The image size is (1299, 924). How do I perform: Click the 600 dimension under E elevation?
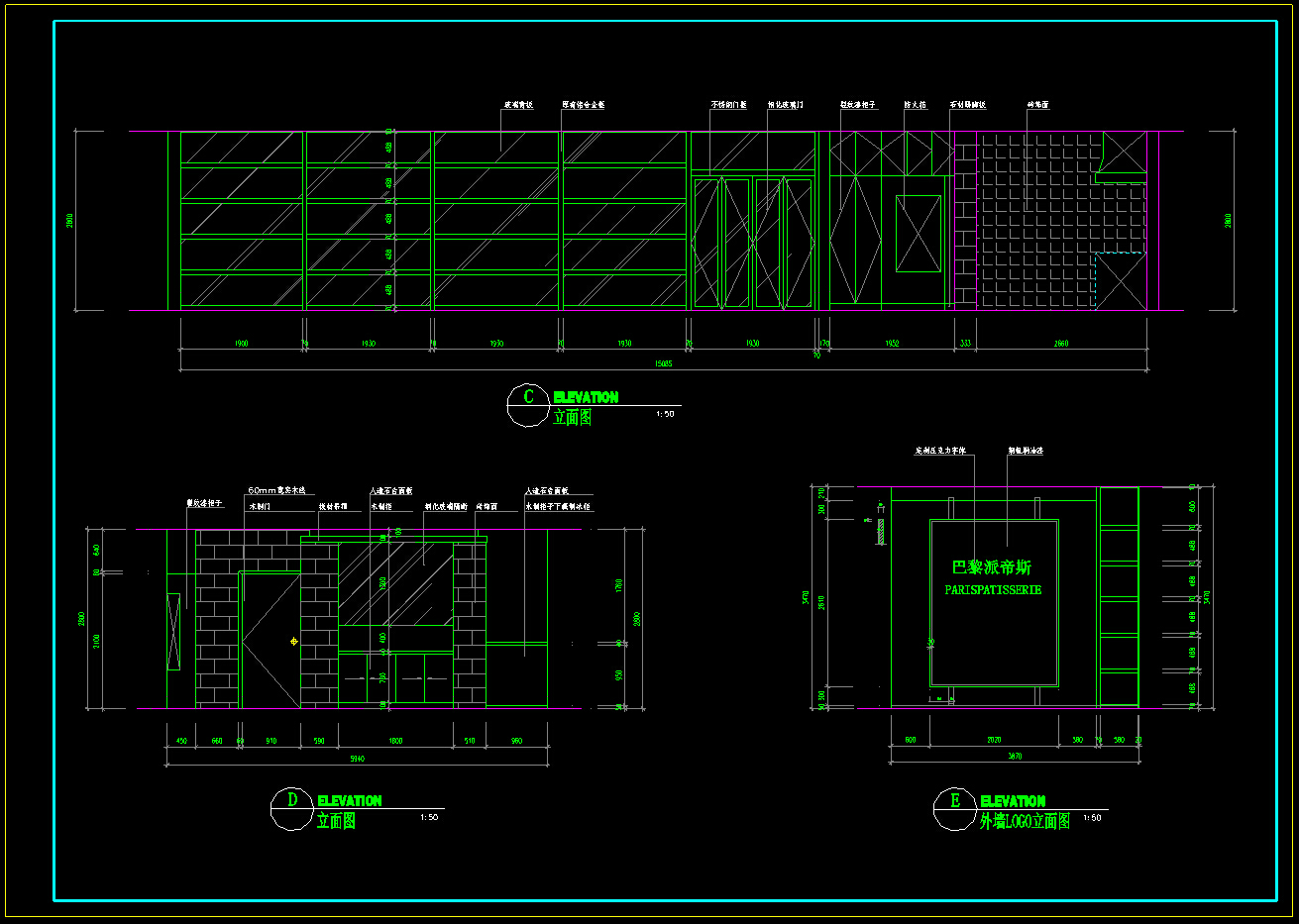pos(910,740)
